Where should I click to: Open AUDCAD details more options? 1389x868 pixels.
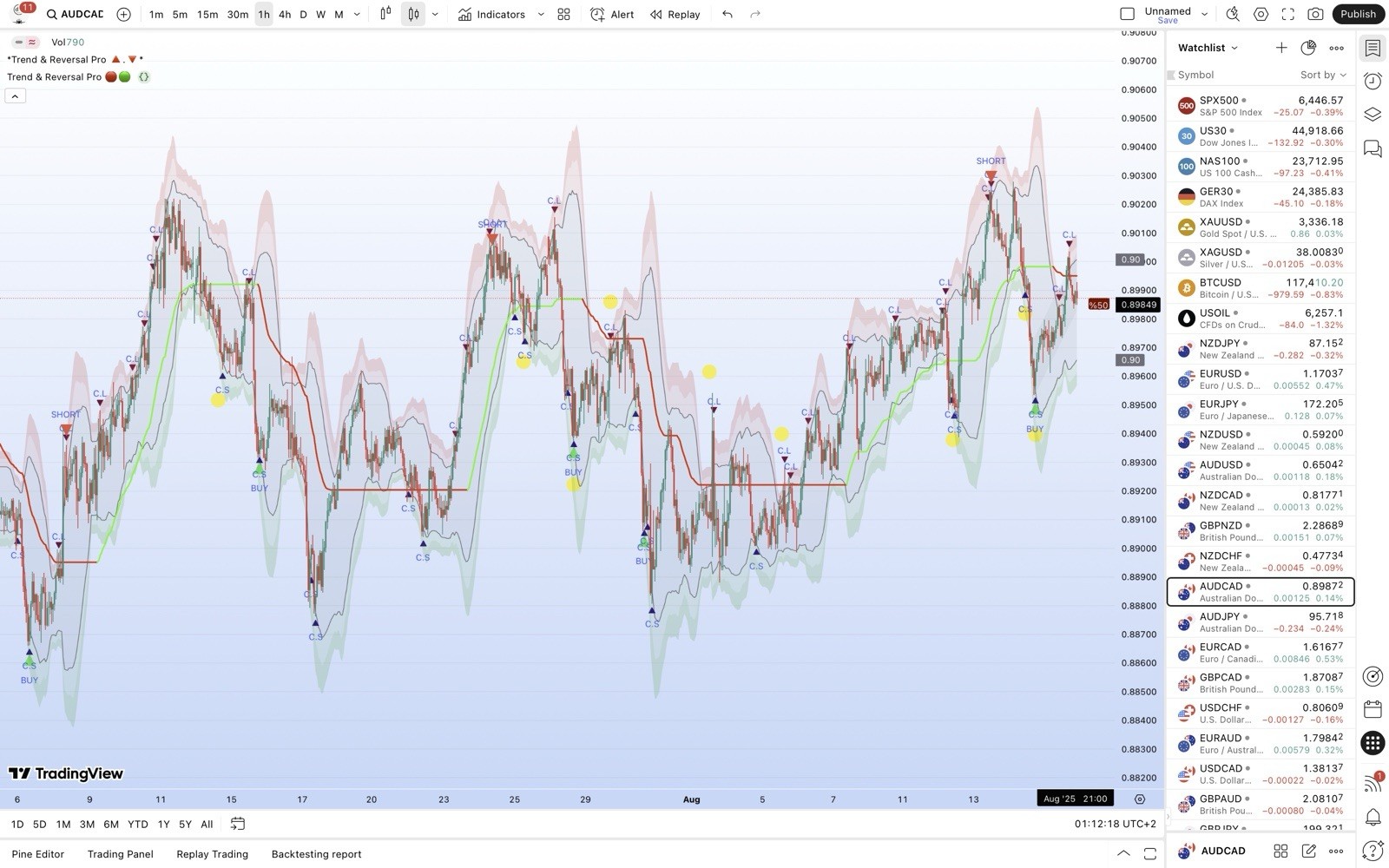coord(1336,851)
